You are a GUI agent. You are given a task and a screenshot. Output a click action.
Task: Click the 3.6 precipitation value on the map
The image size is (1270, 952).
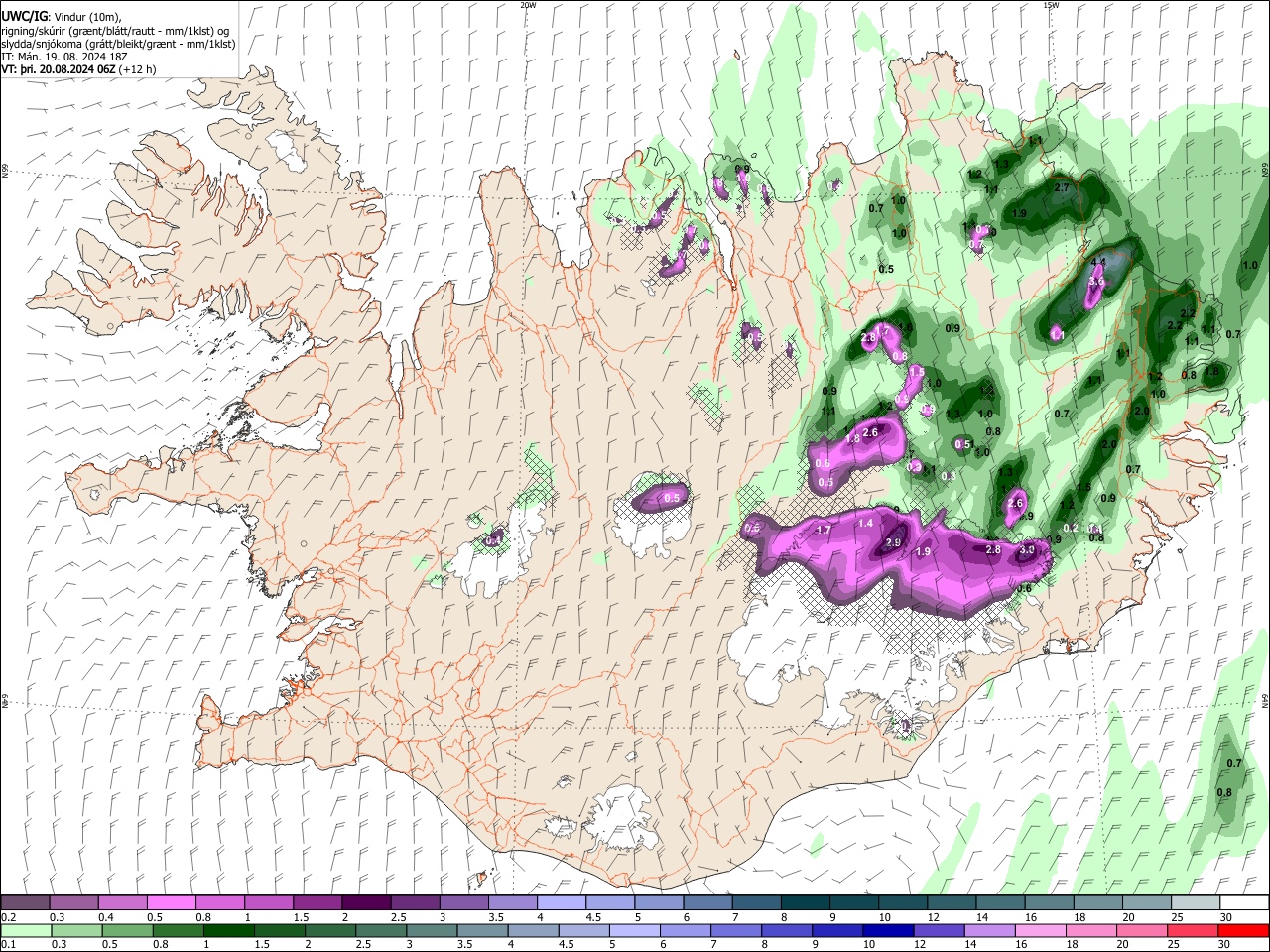(x=1096, y=282)
